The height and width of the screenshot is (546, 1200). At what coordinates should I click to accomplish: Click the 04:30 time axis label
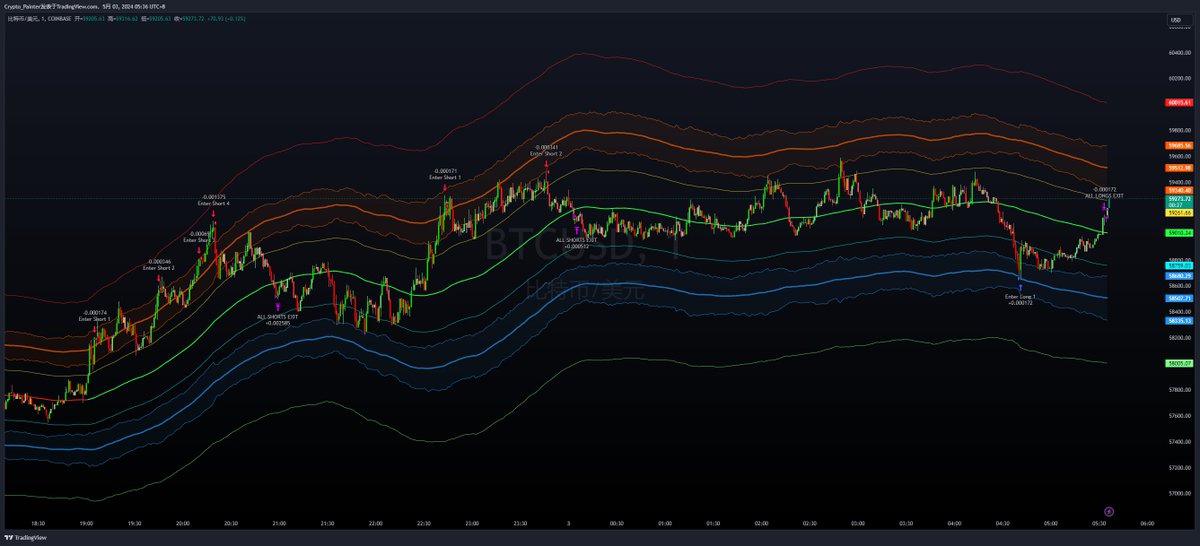tap(1003, 522)
